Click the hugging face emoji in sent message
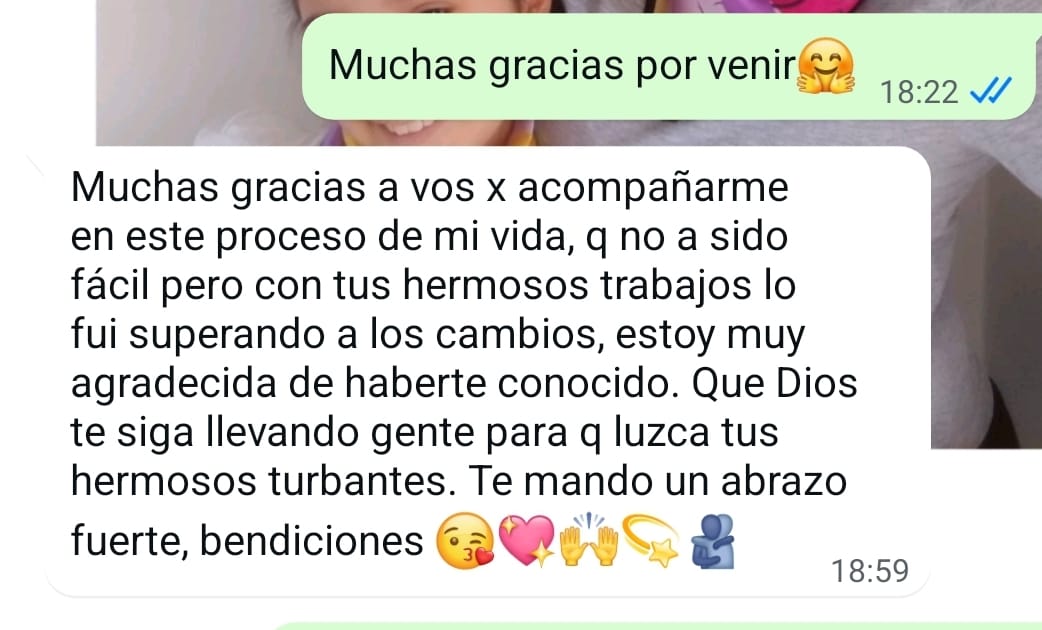 pyautogui.click(x=825, y=67)
